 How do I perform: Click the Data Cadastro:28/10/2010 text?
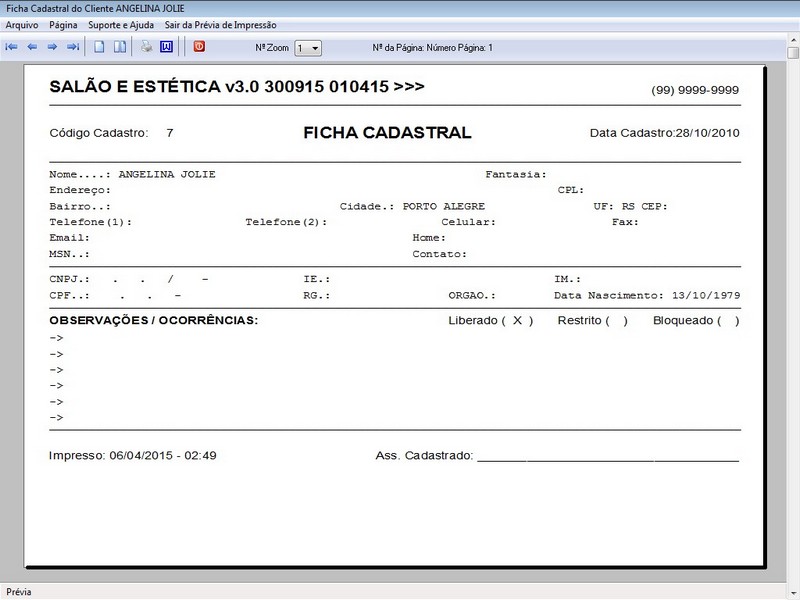click(x=664, y=133)
